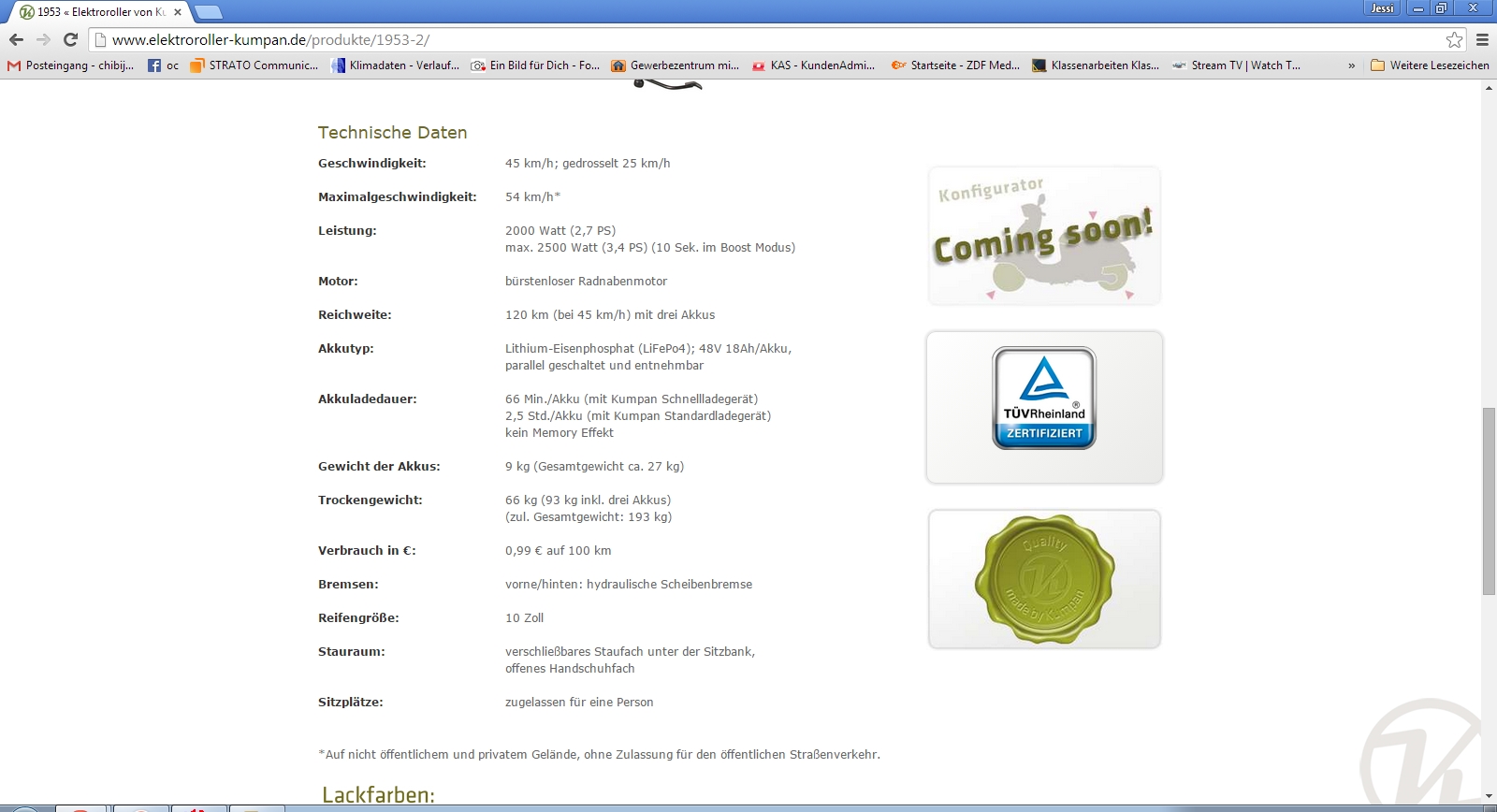The width and height of the screenshot is (1497, 812).
Task: Open a new tab
Action: tap(208, 12)
